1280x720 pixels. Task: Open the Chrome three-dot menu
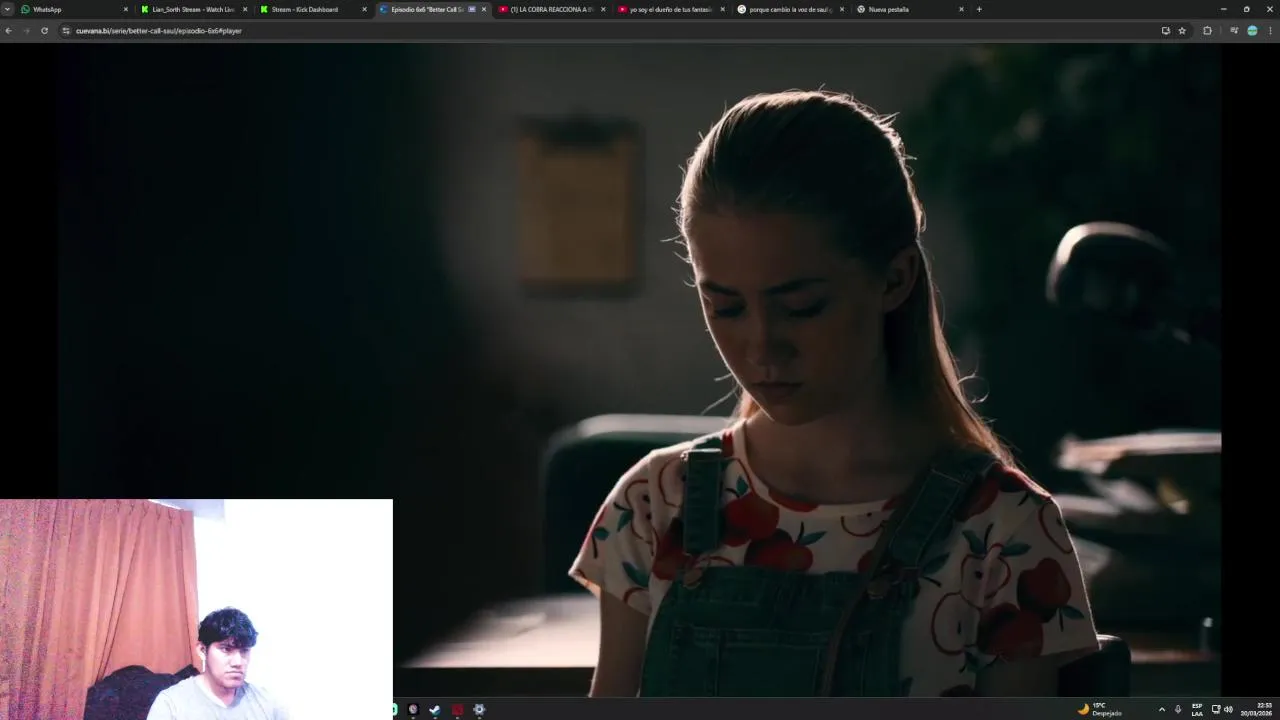pos(1270,31)
